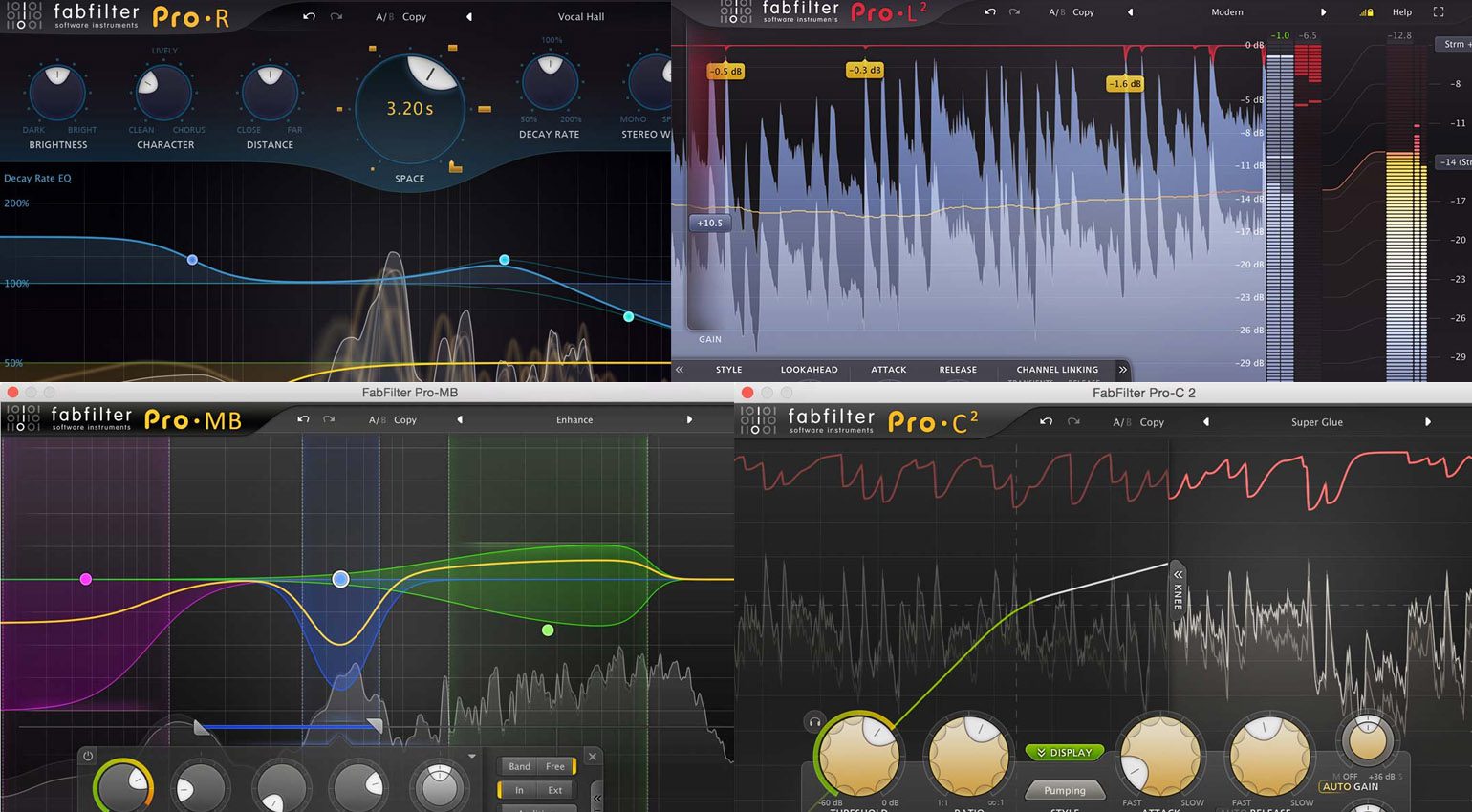Toggle A/B state in Pro-MB
1472x812 pixels.
[378, 419]
